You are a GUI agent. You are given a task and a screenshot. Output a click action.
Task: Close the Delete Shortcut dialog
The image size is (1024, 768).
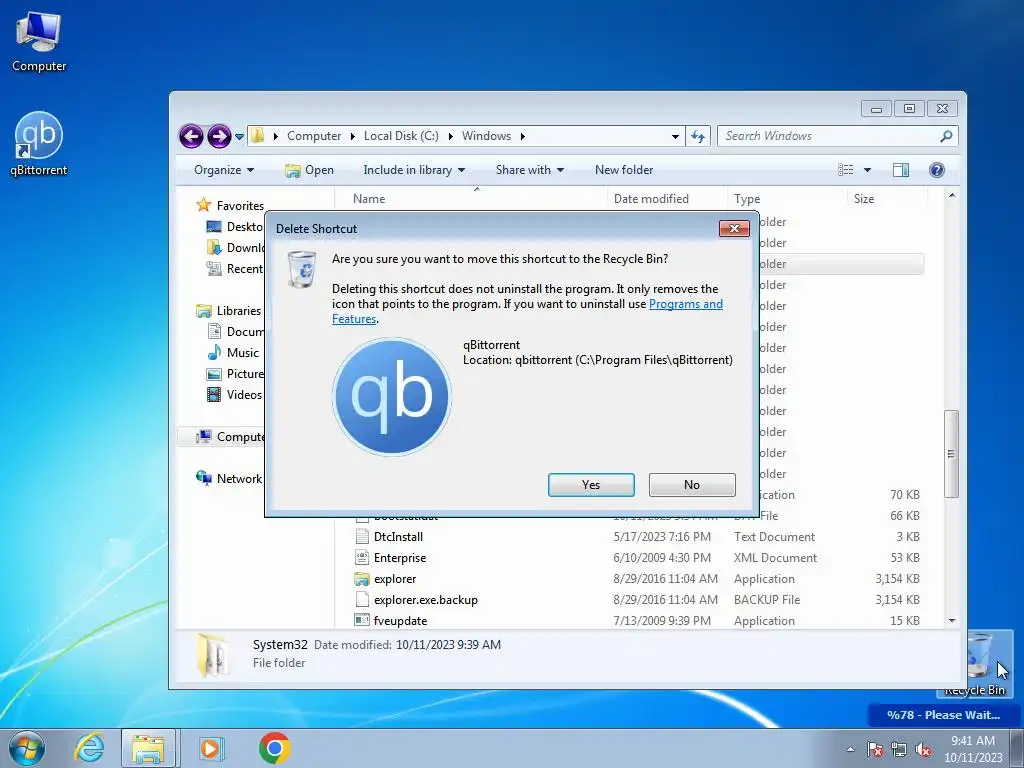[x=734, y=228]
